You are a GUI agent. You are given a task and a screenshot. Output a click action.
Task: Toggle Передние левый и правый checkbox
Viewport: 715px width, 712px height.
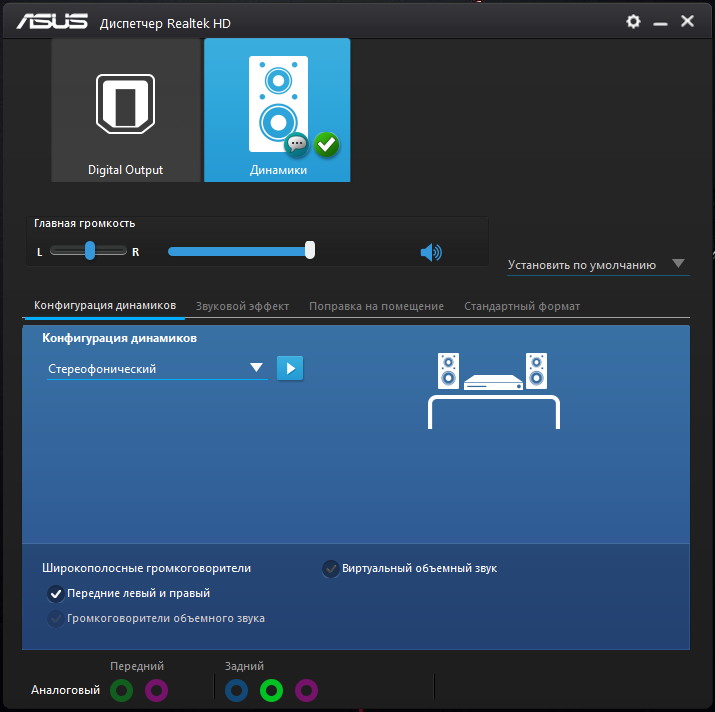(56, 594)
